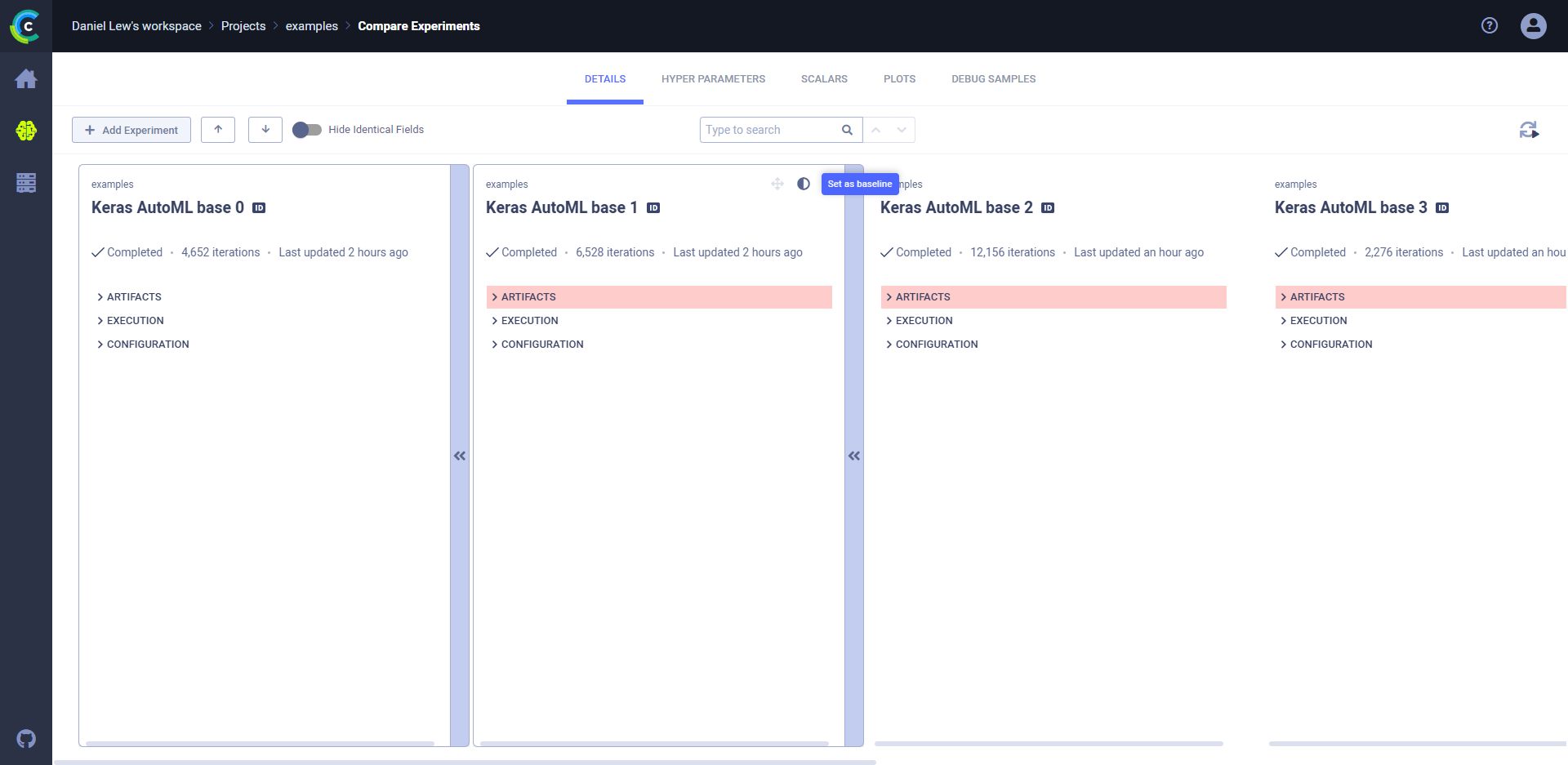Click ID badge next to Keras AutoML base 0
The width and height of the screenshot is (1568, 765).
coord(259,208)
